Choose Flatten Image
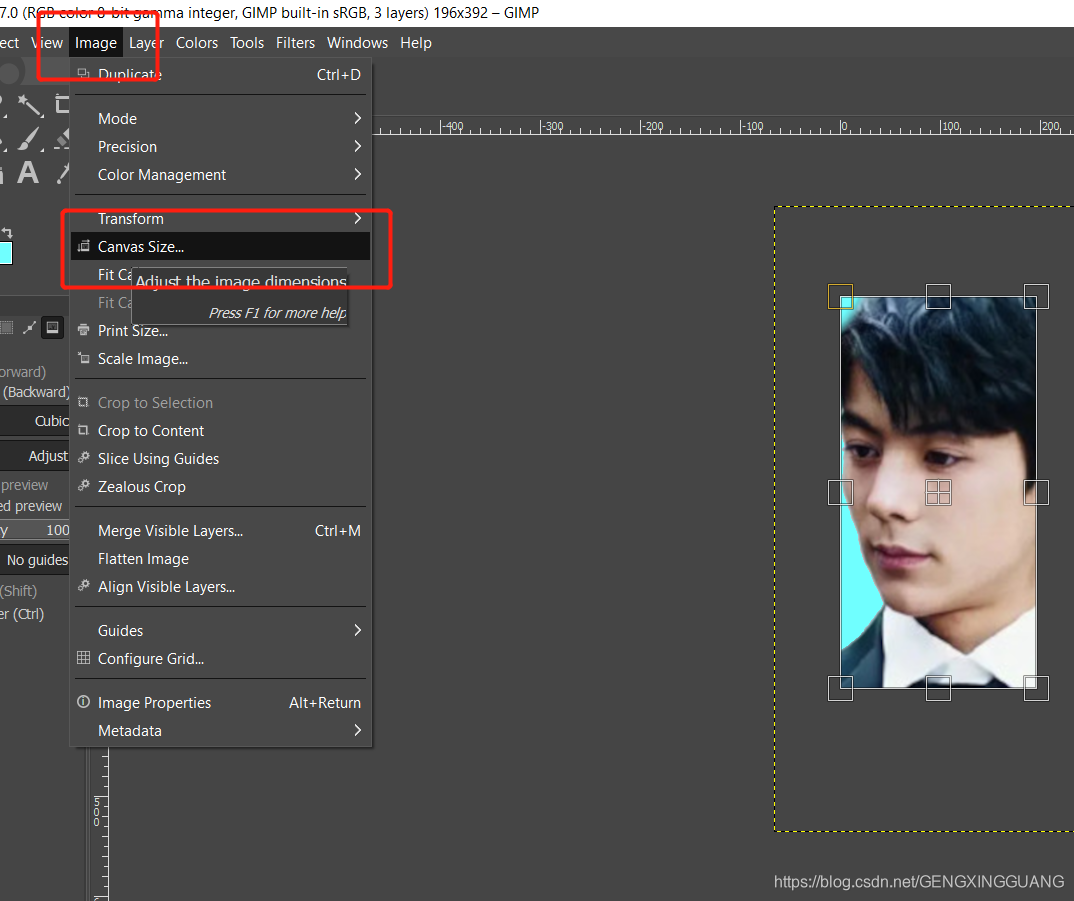Screen dimensions: 1074x901 221,559
